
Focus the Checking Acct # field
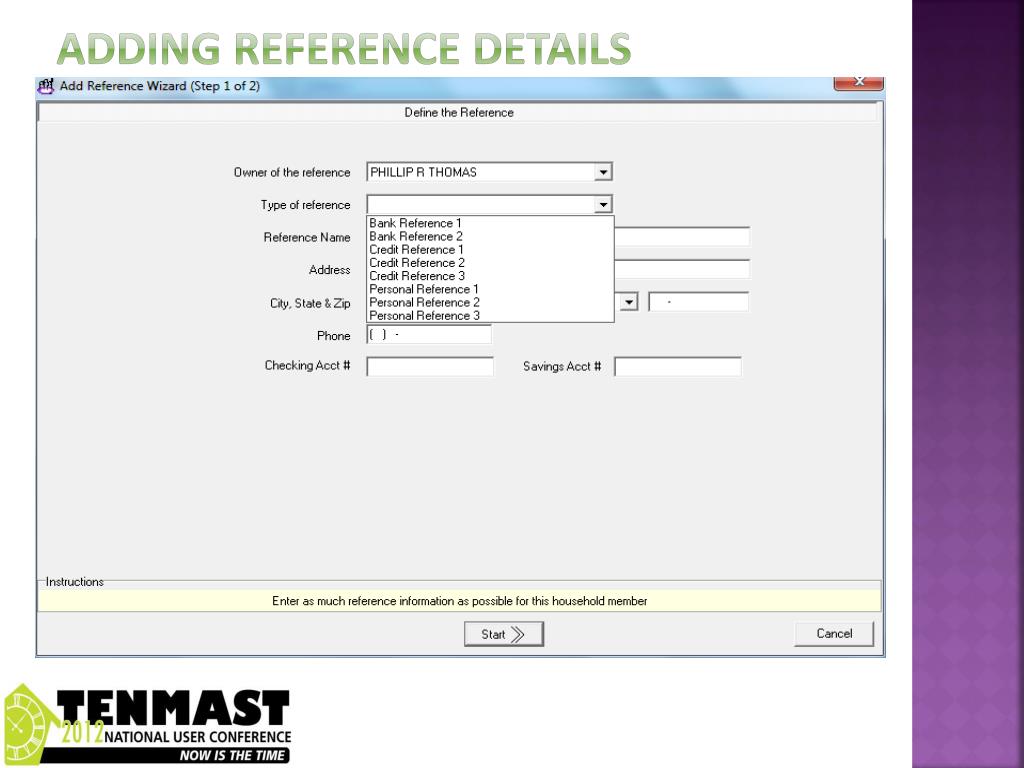tap(430, 366)
